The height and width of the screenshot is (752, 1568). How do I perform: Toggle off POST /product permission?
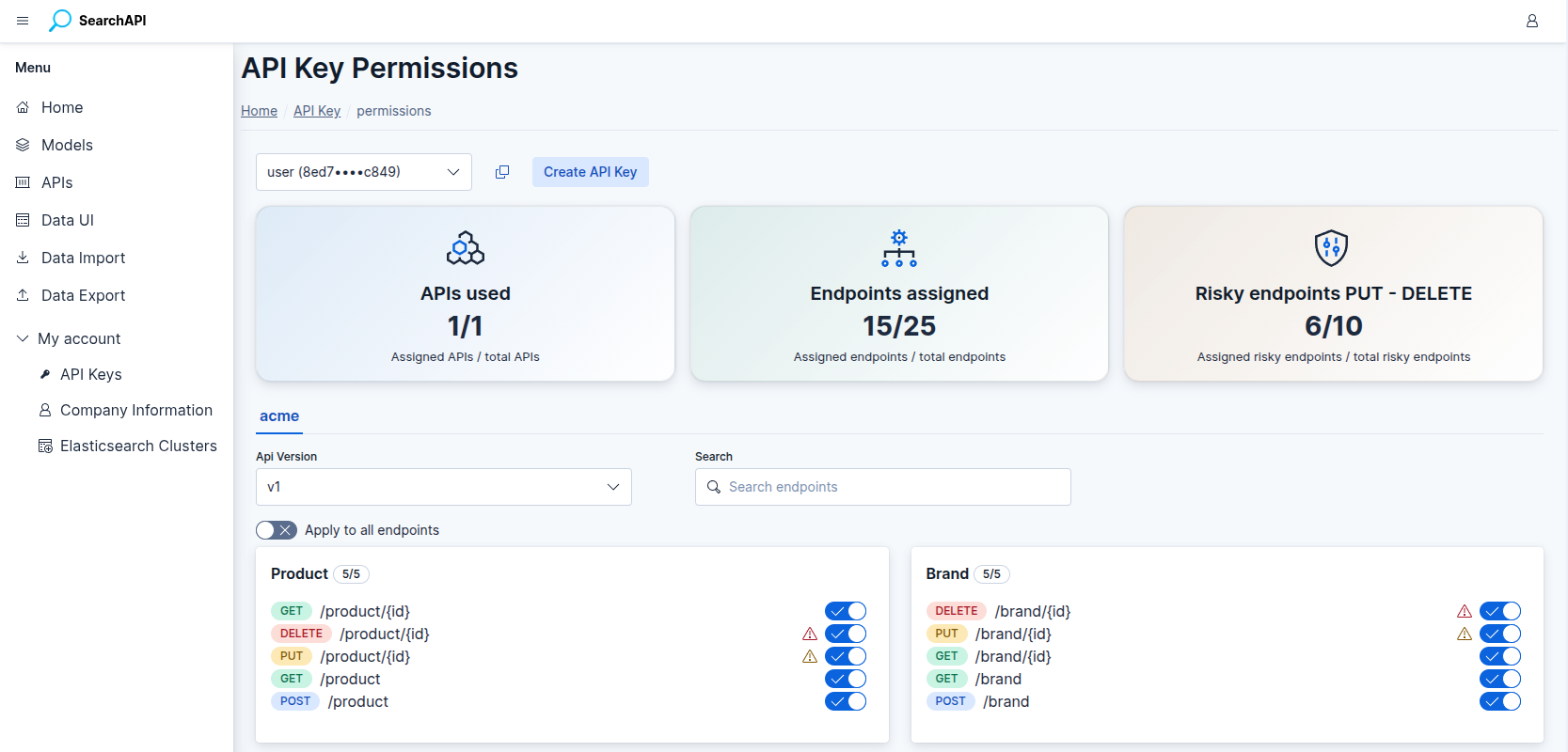[x=846, y=701]
